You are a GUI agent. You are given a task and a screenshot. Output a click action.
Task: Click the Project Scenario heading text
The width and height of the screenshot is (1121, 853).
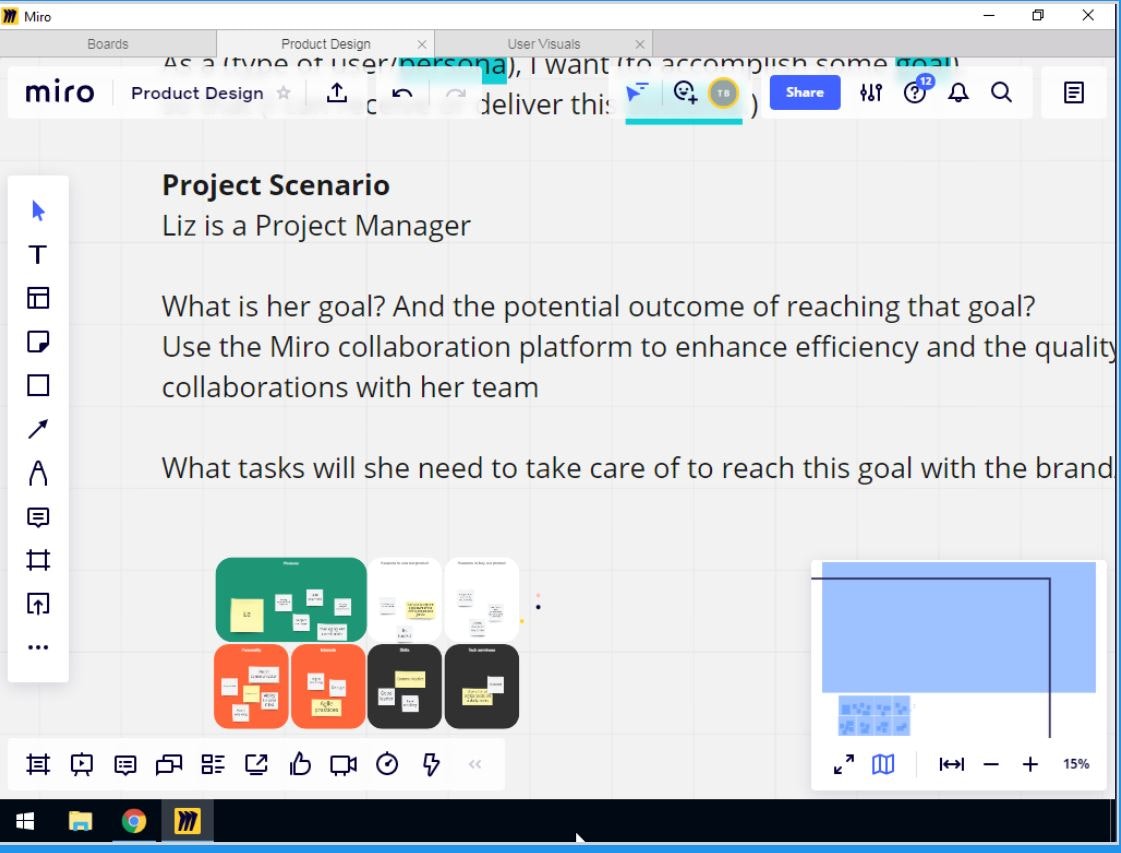276,185
